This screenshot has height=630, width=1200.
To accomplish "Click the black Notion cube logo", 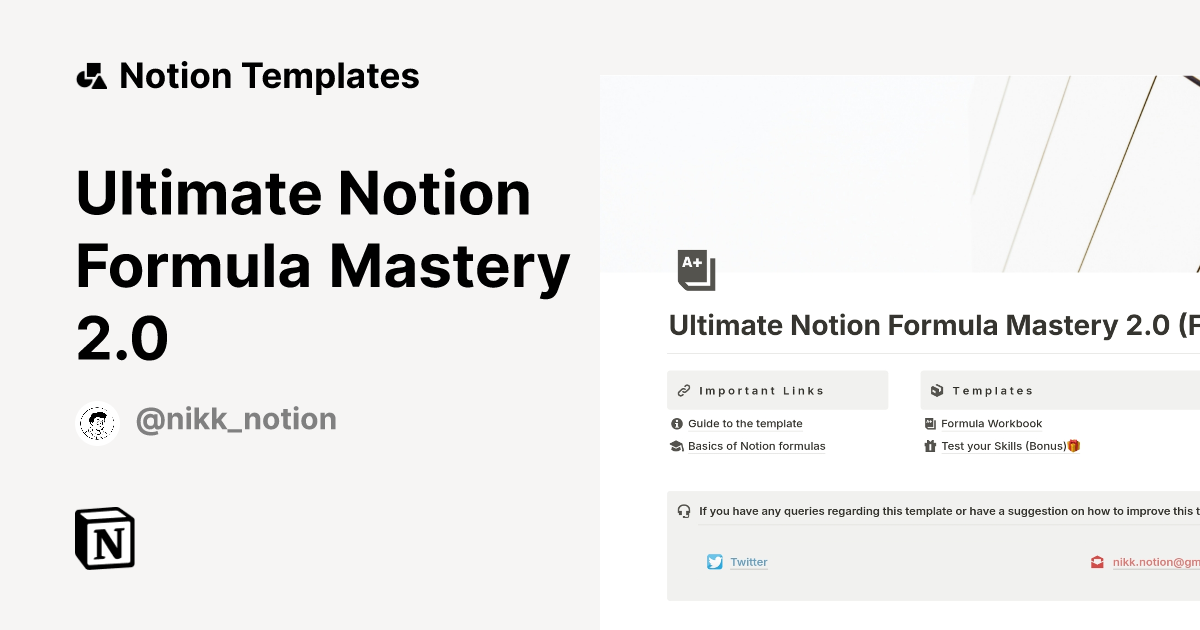I will (104, 538).
